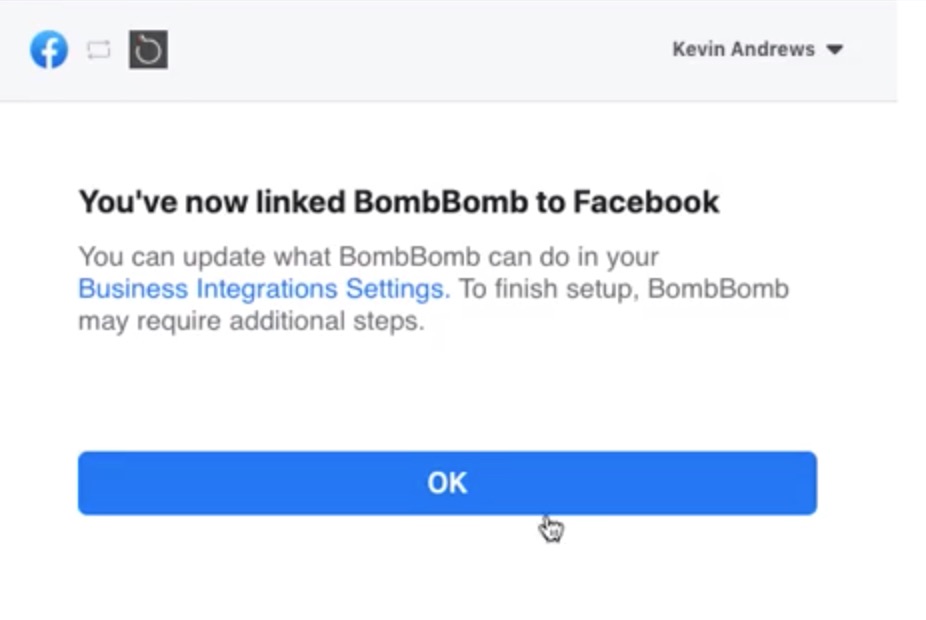Confirm with the blue OK button
This screenshot has width=926, height=620.
447,483
